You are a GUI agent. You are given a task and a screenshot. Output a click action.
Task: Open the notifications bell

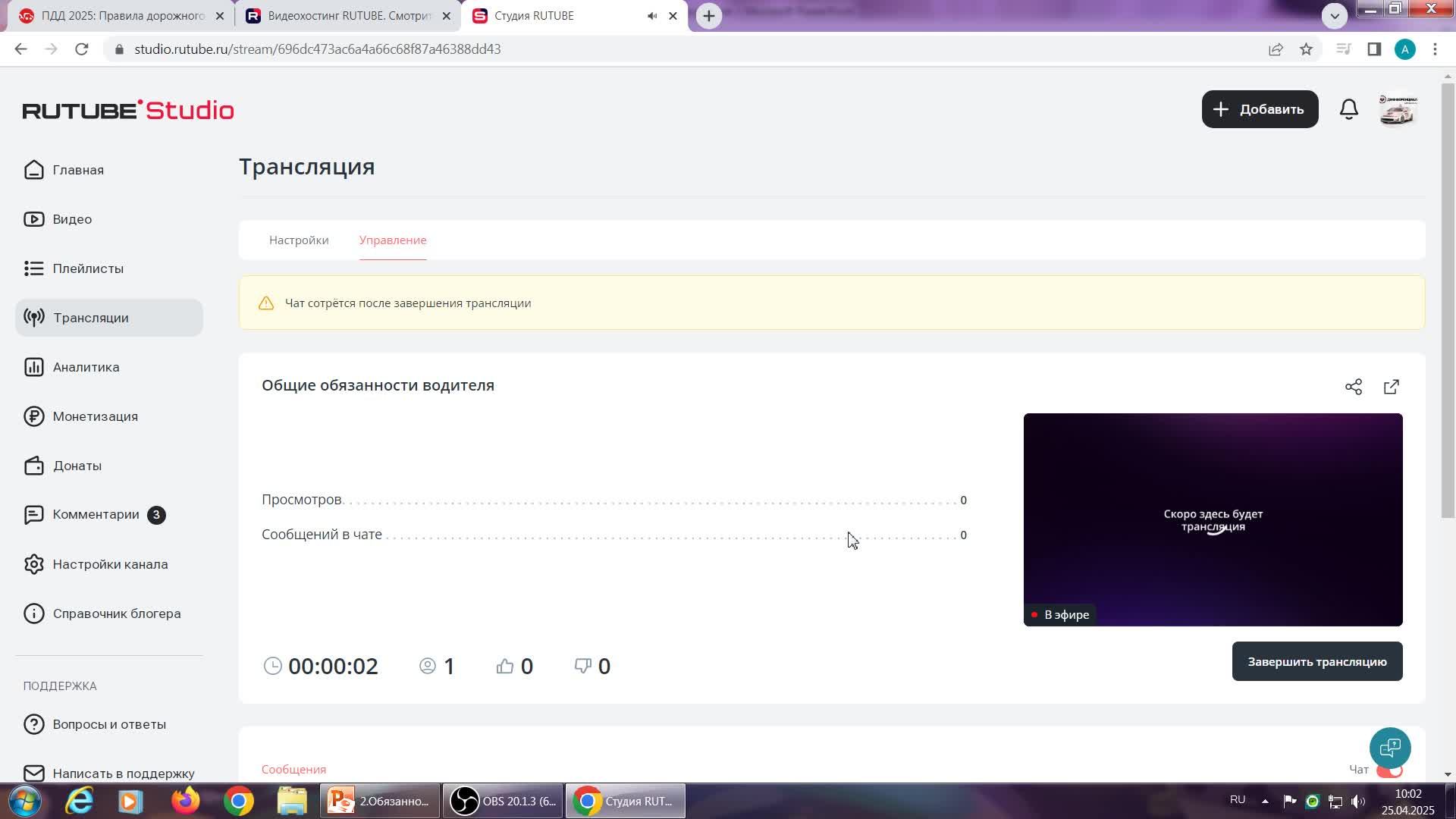[1348, 109]
